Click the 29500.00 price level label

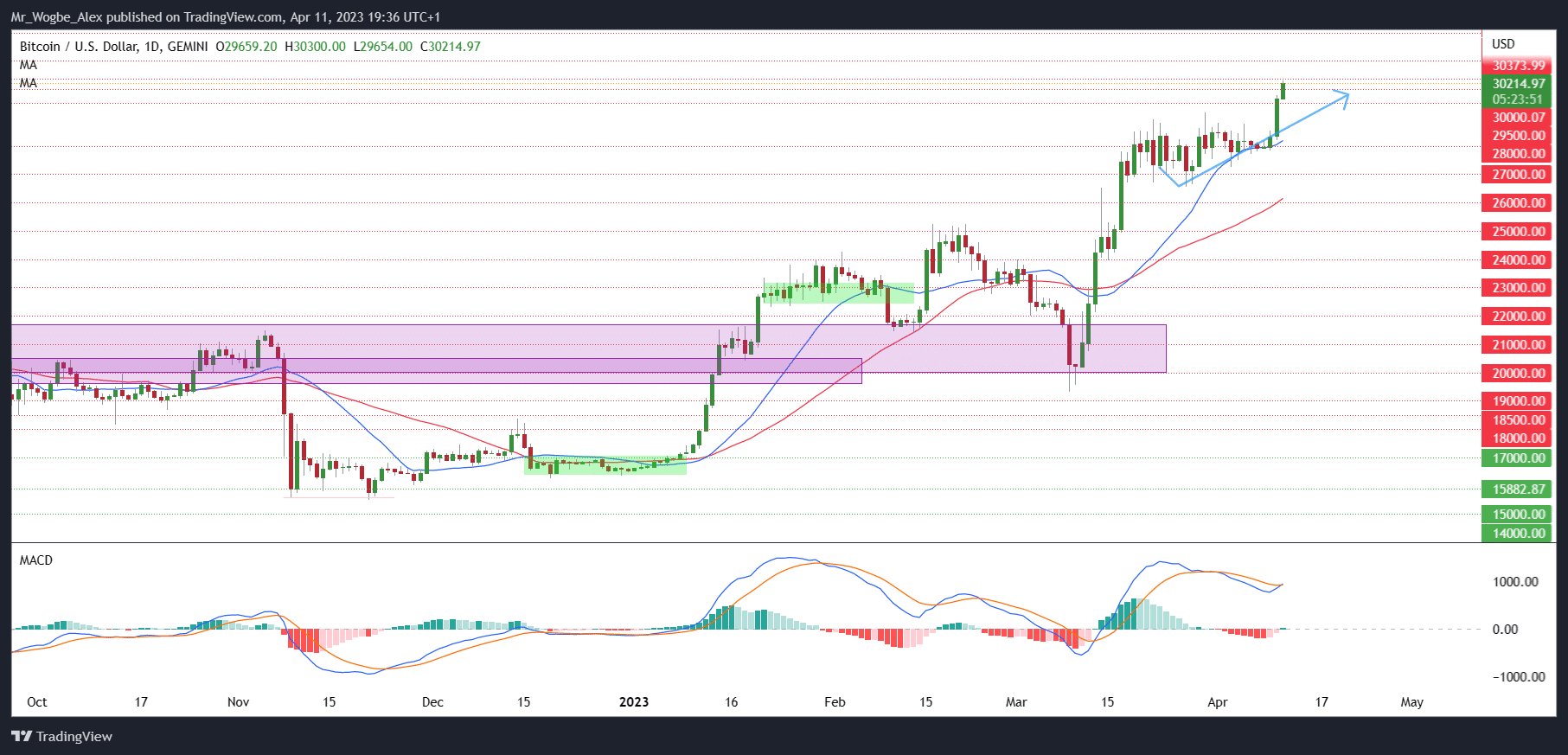click(1517, 136)
